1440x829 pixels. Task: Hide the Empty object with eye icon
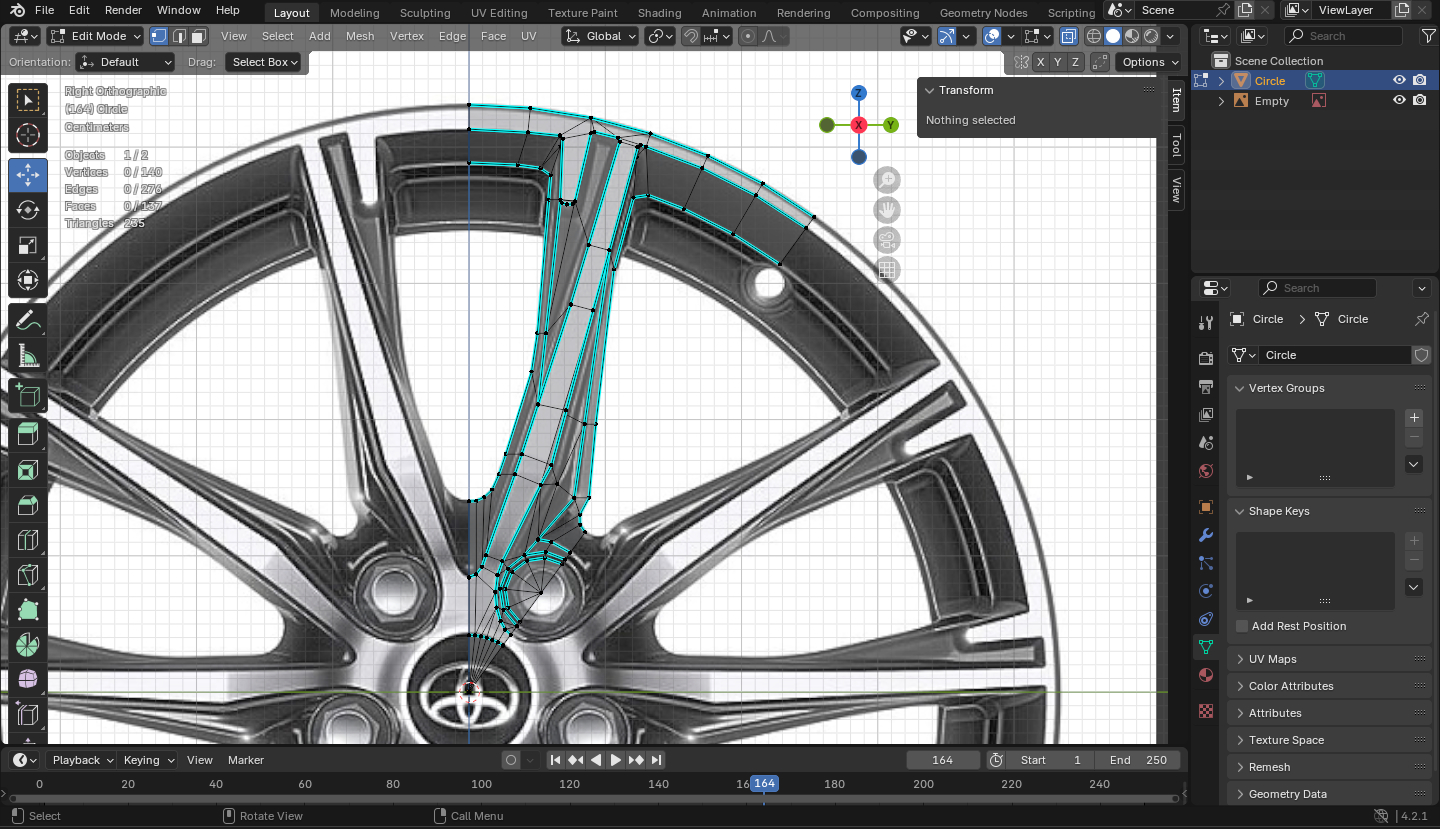point(1400,101)
